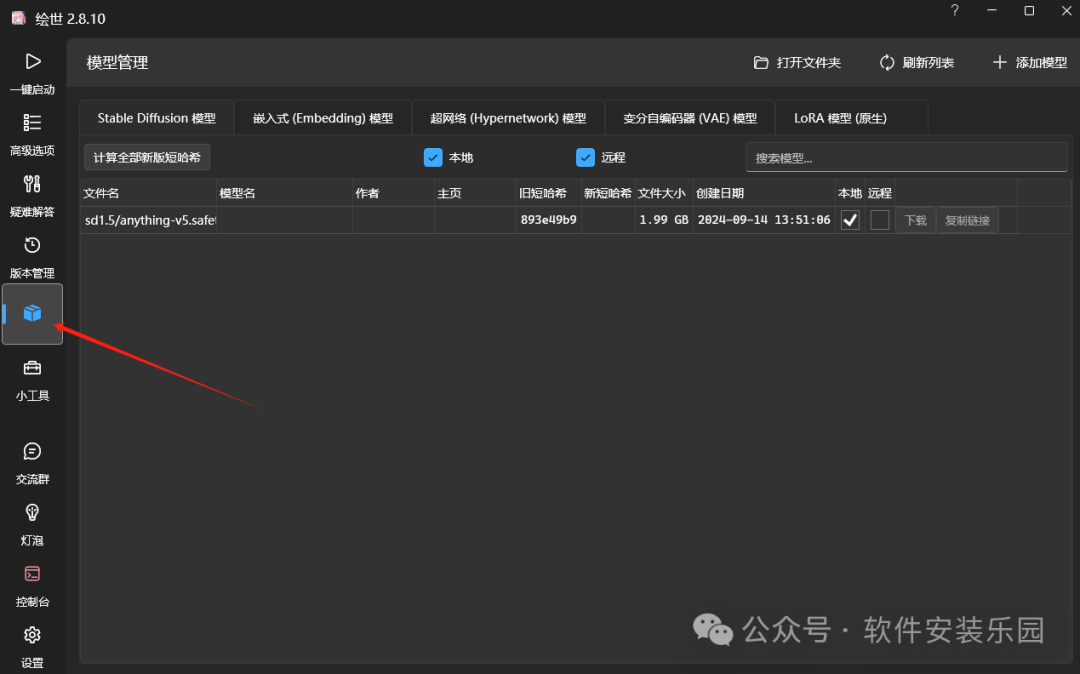The height and width of the screenshot is (674, 1080).
Task: Click inside the 搜索模型 search field
Action: (906, 157)
